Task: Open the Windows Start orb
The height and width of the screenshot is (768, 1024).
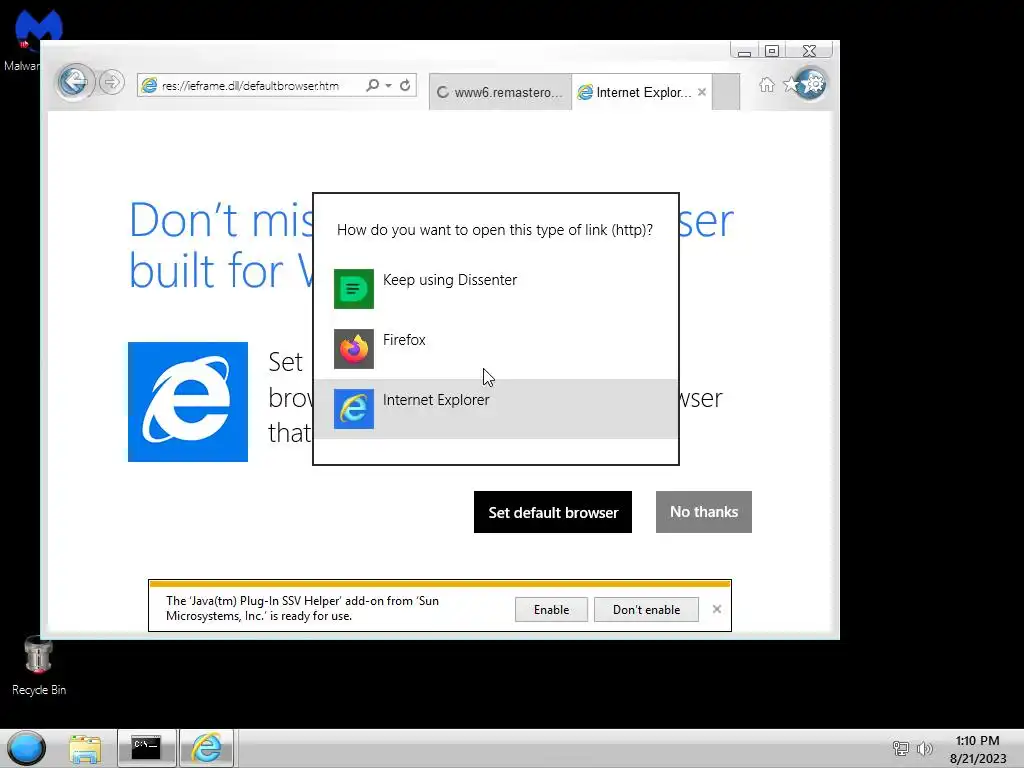Action: pyautogui.click(x=27, y=748)
